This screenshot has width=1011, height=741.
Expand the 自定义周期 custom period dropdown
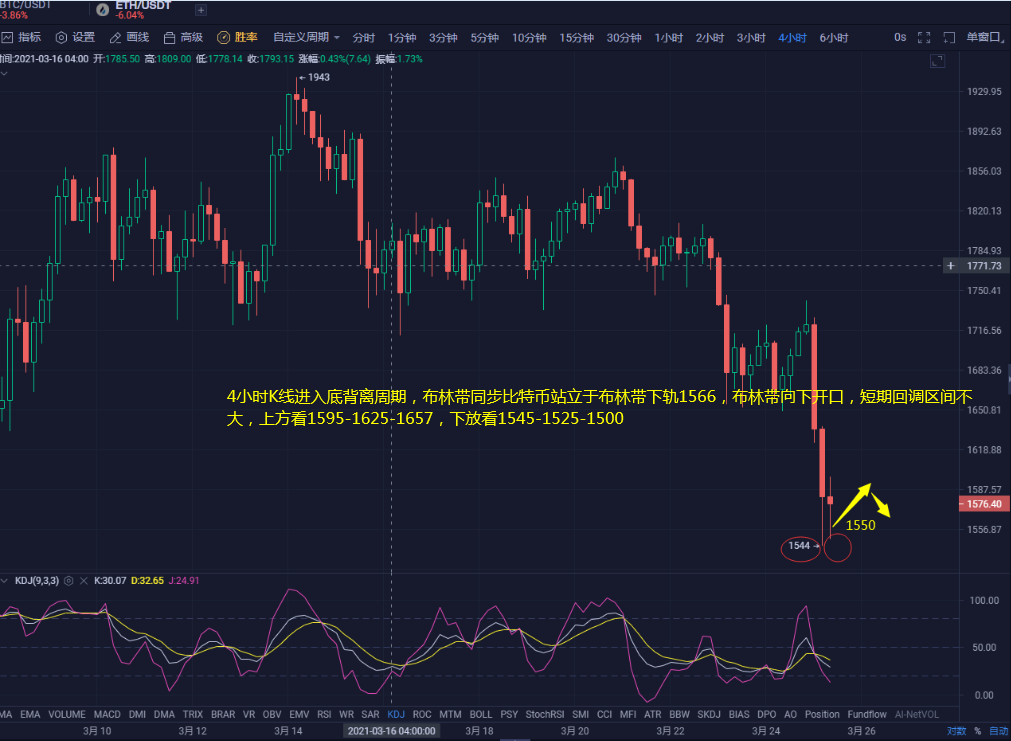306,37
